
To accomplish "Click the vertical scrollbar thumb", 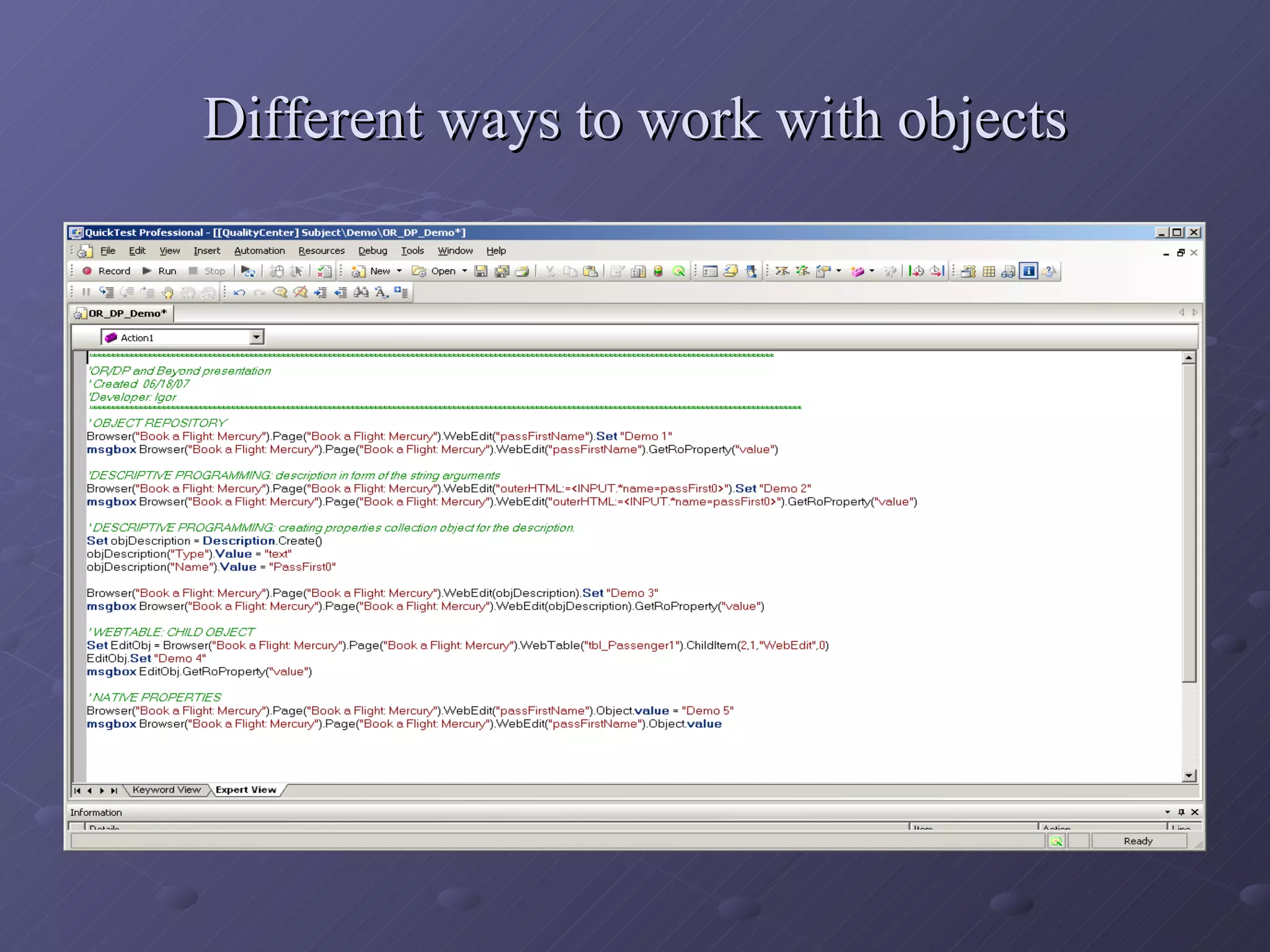I will coord(1189,522).
